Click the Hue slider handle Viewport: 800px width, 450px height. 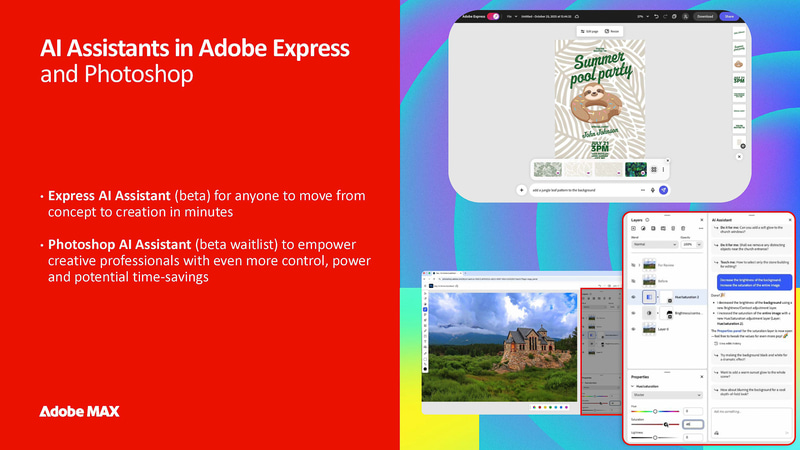point(655,411)
